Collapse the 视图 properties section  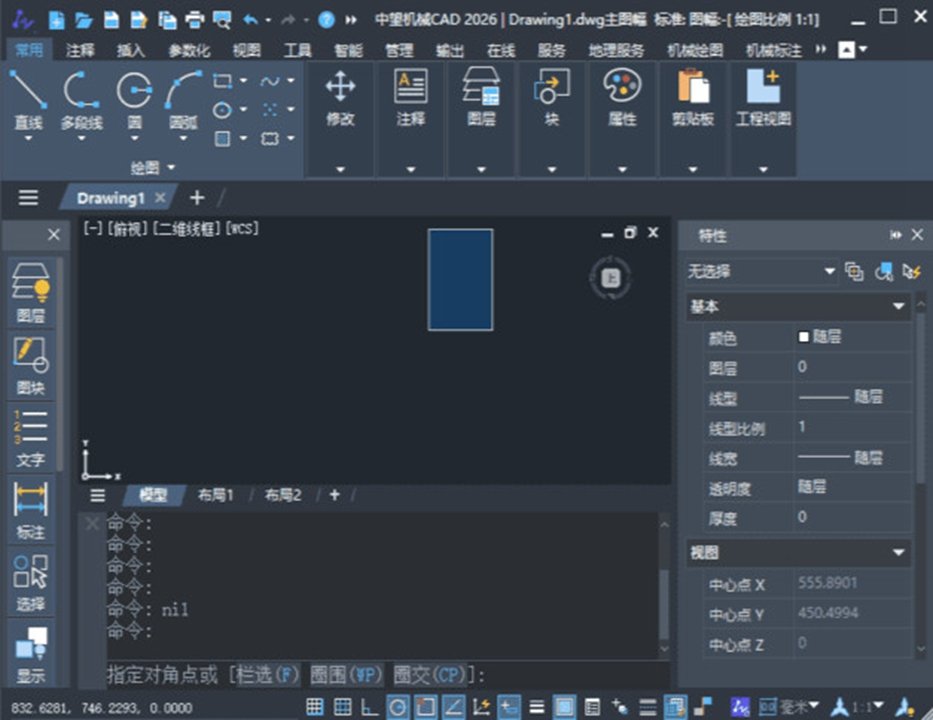pyautogui.click(x=898, y=553)
